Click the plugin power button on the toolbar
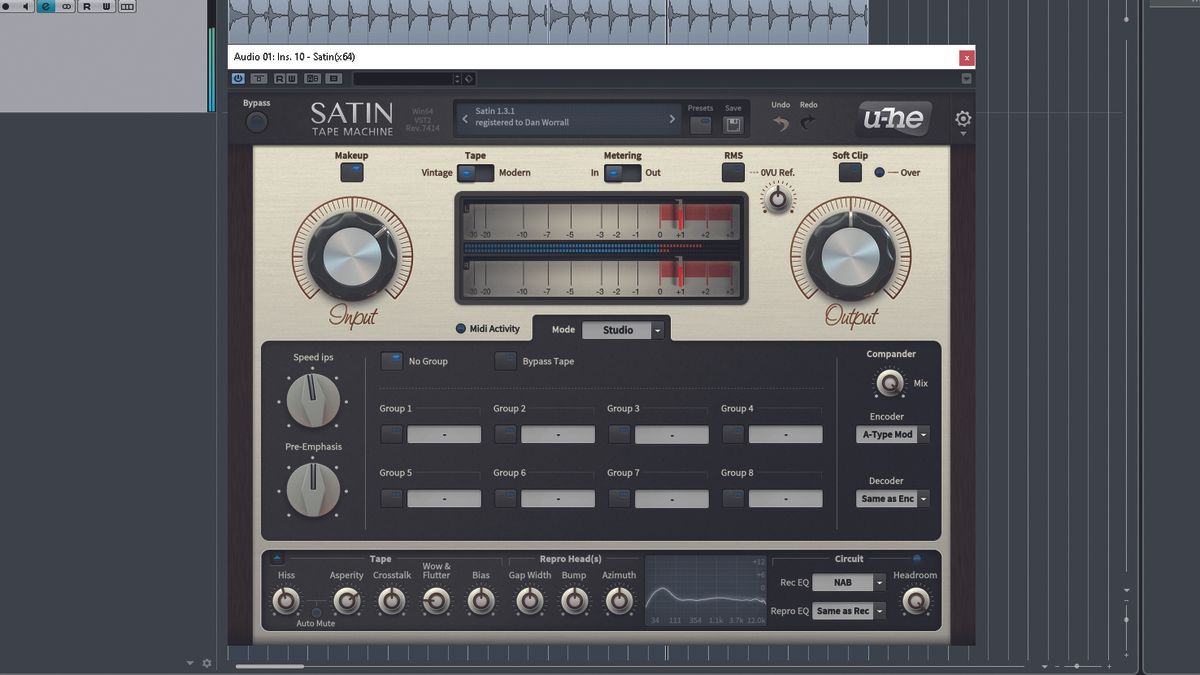The image size is (1200, 675). 237,78
